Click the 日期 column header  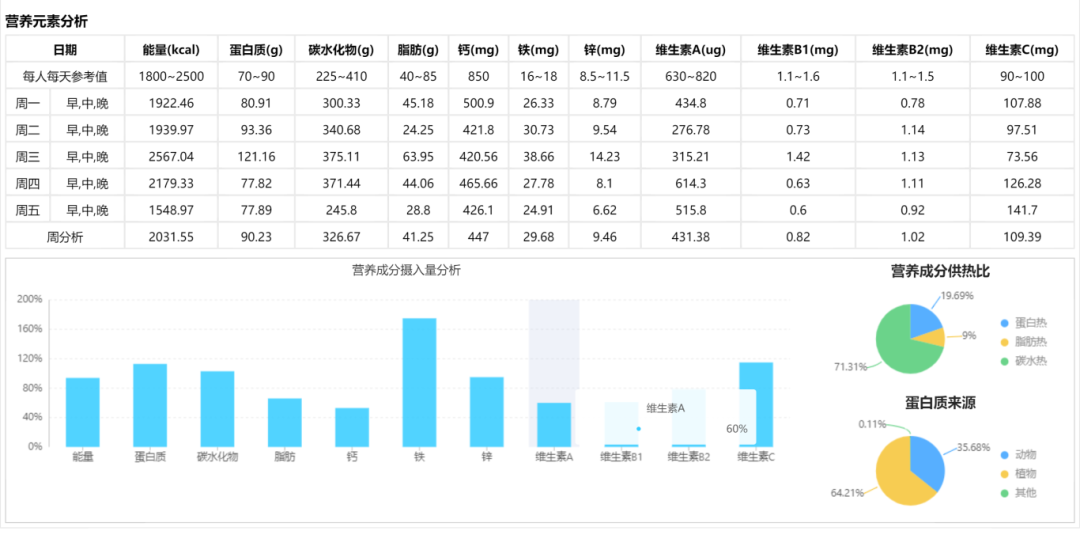click(x=65, y=50)
